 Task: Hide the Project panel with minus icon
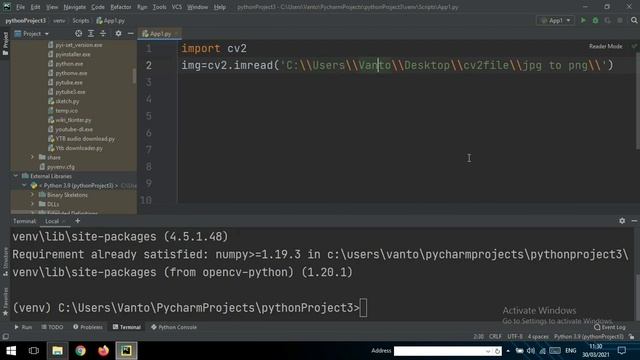coord(131,33)
